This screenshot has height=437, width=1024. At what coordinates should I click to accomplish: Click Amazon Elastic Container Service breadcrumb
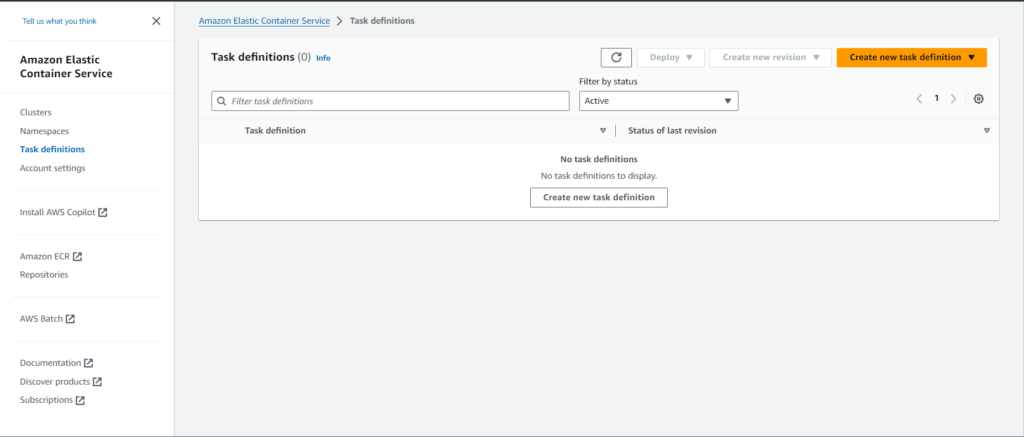point(264,21)
